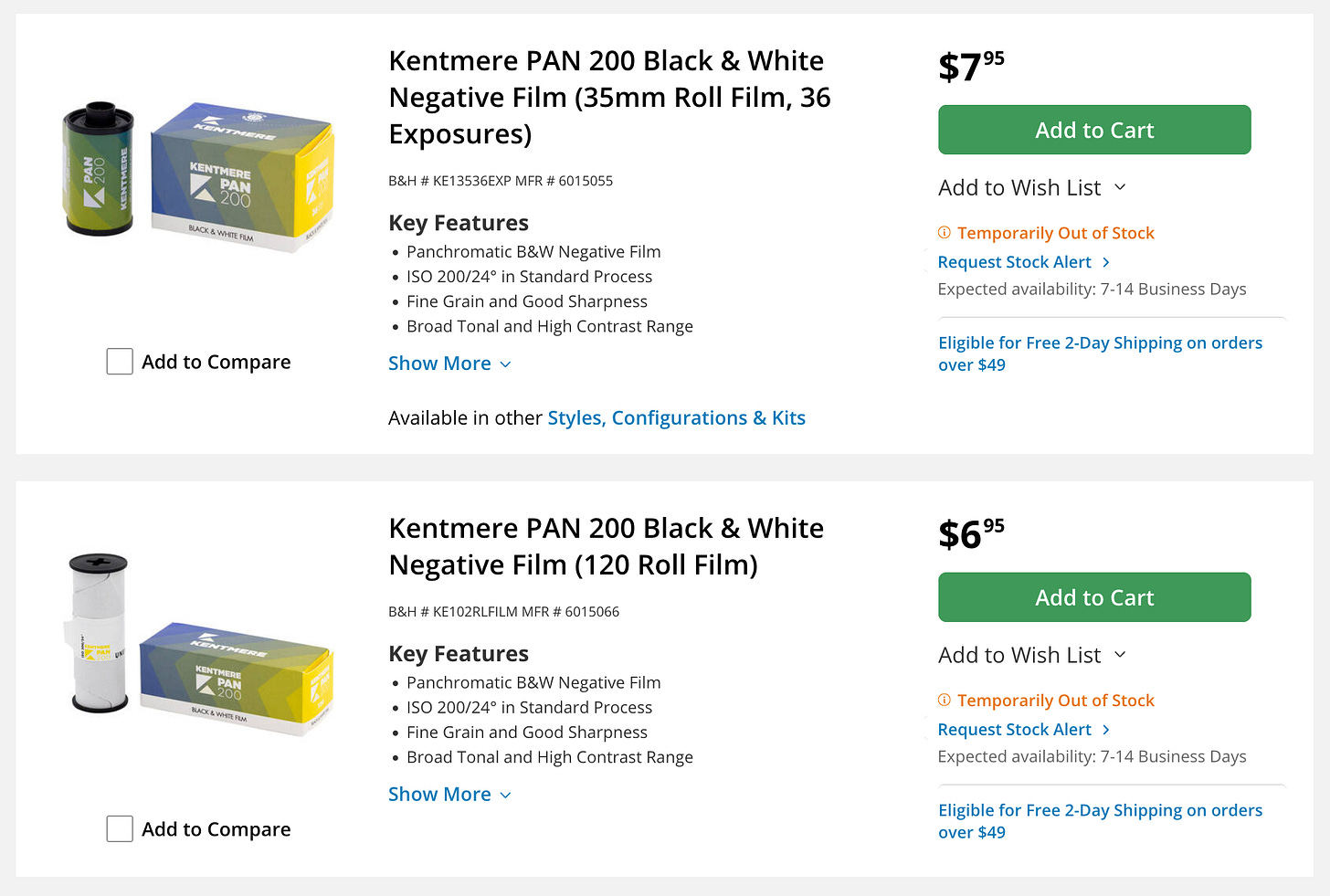Screen dimensions: 1330x896
Task: Click free 2-day shipping link for 35mm film
Action: tap(1100, 353)
